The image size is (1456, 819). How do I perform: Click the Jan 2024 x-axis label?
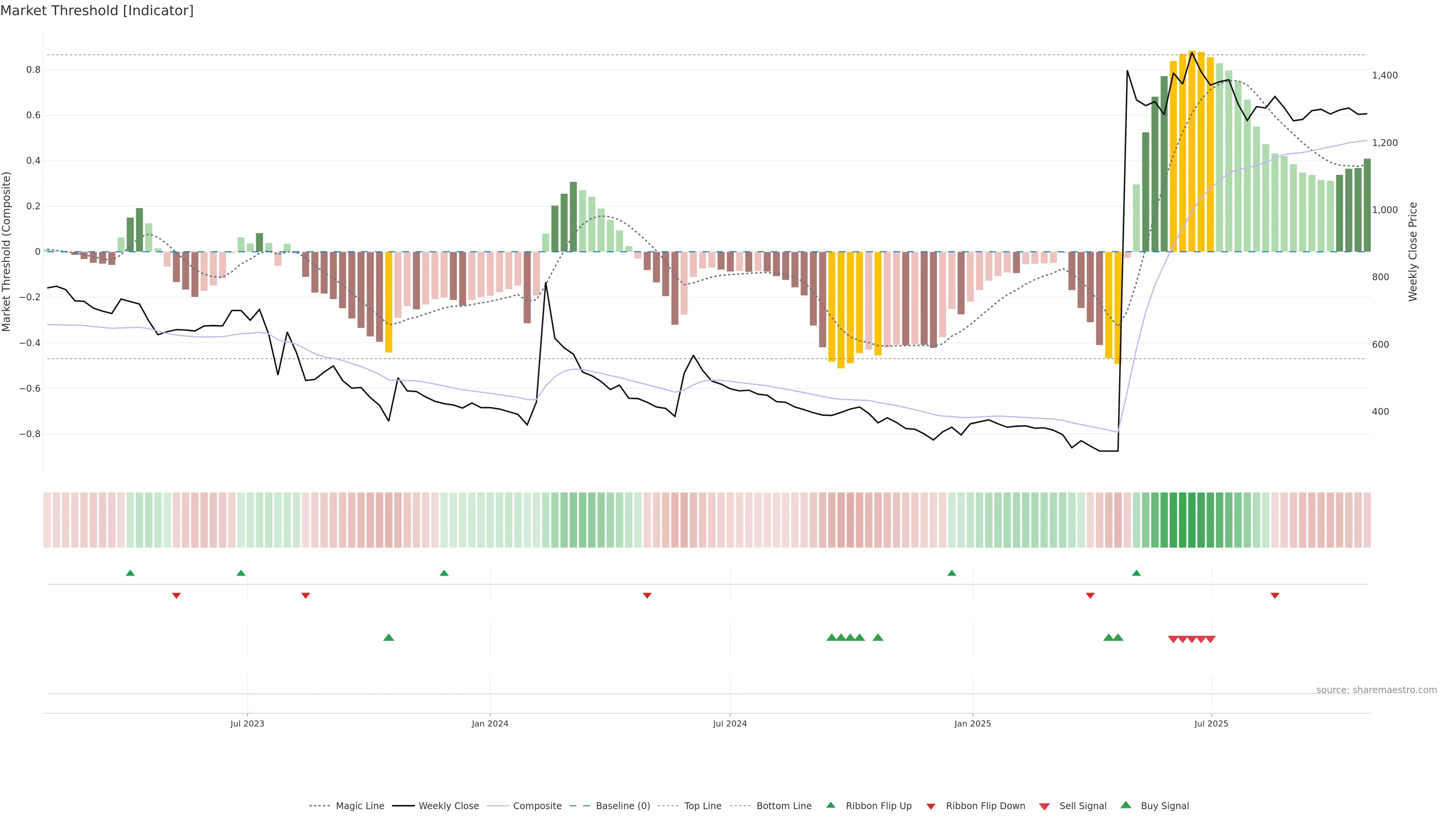490,723
